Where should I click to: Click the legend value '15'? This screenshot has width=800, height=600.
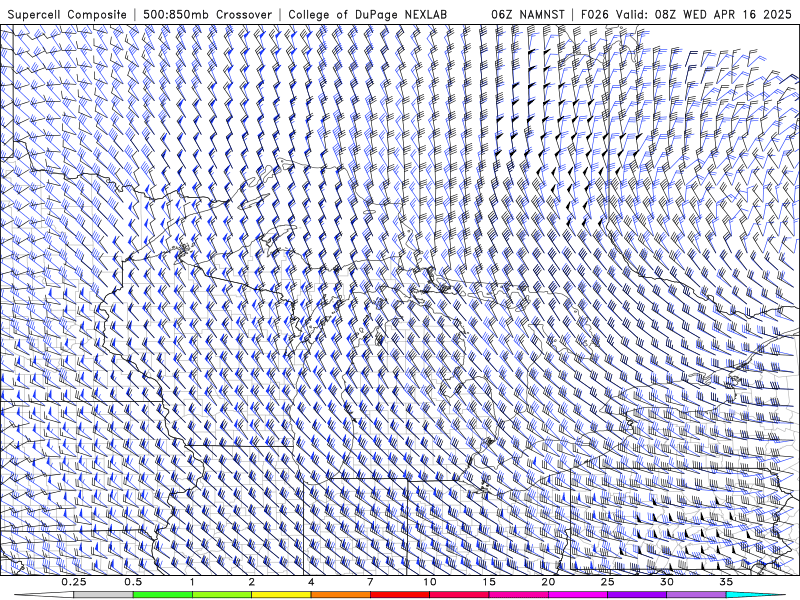[489, 582]
